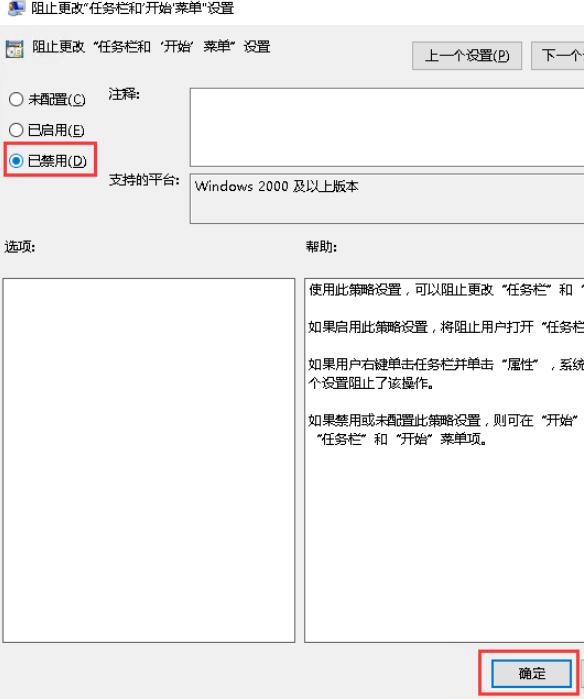
Task: Click the 支持的平台: label
Action: [144, 180]
